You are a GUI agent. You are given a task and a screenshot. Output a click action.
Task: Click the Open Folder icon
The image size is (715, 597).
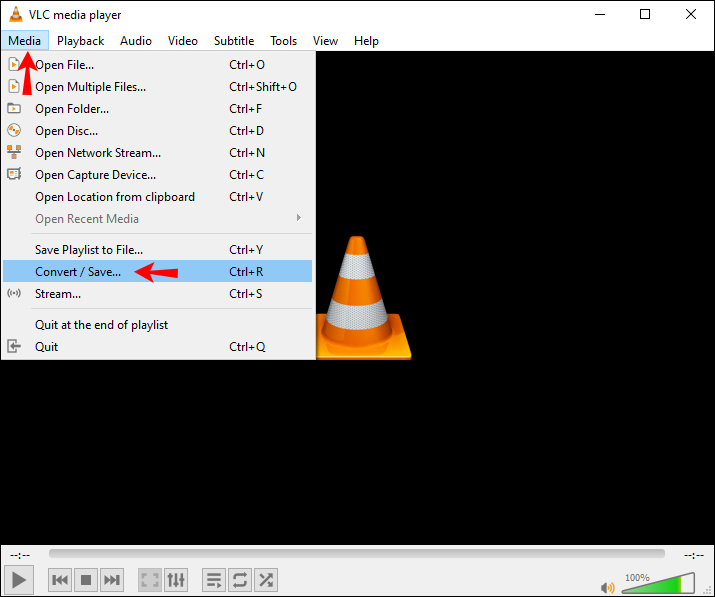tap(14, 108)
